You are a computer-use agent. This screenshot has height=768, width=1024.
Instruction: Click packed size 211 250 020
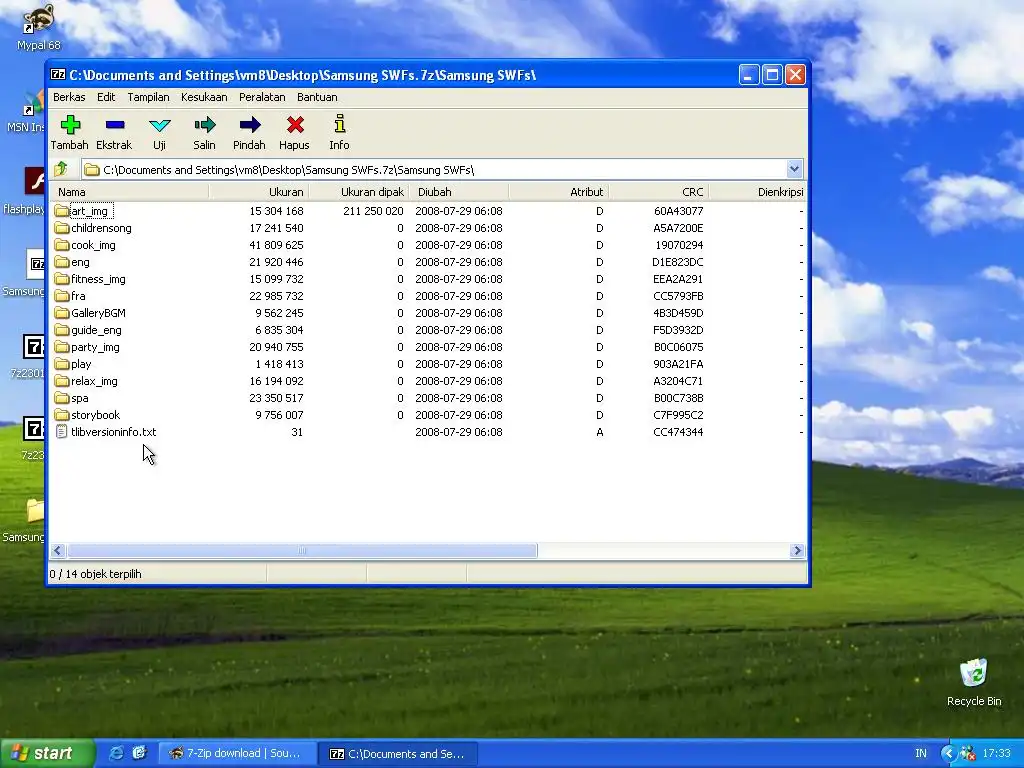pos(374,211)
